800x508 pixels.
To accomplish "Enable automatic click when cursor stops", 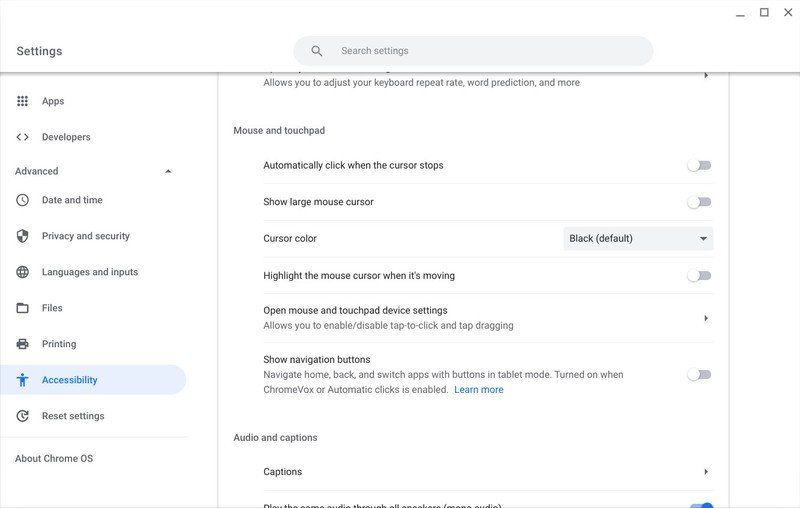I will click(699, 166).
